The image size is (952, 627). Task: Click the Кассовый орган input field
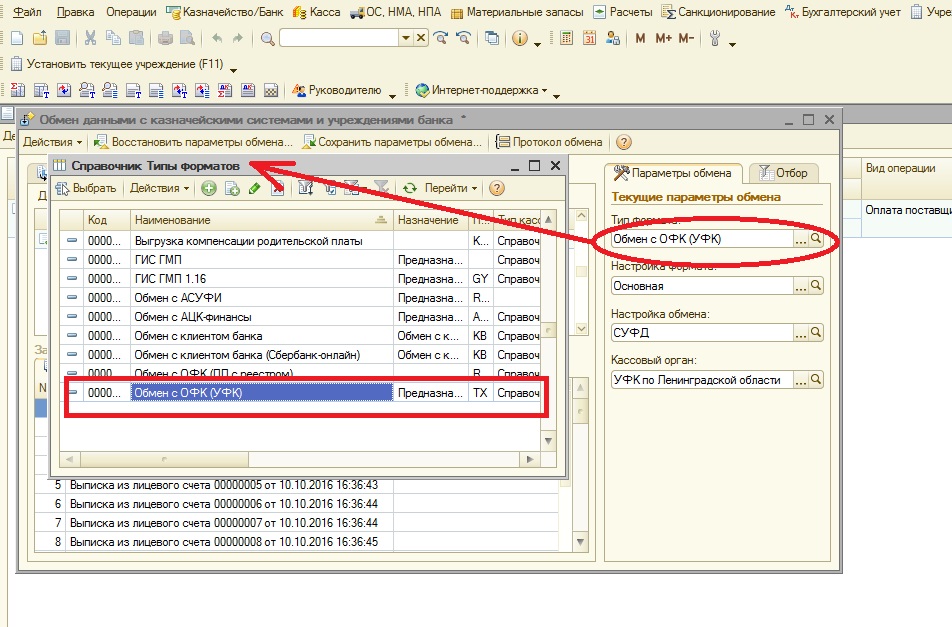click(702, 380)
